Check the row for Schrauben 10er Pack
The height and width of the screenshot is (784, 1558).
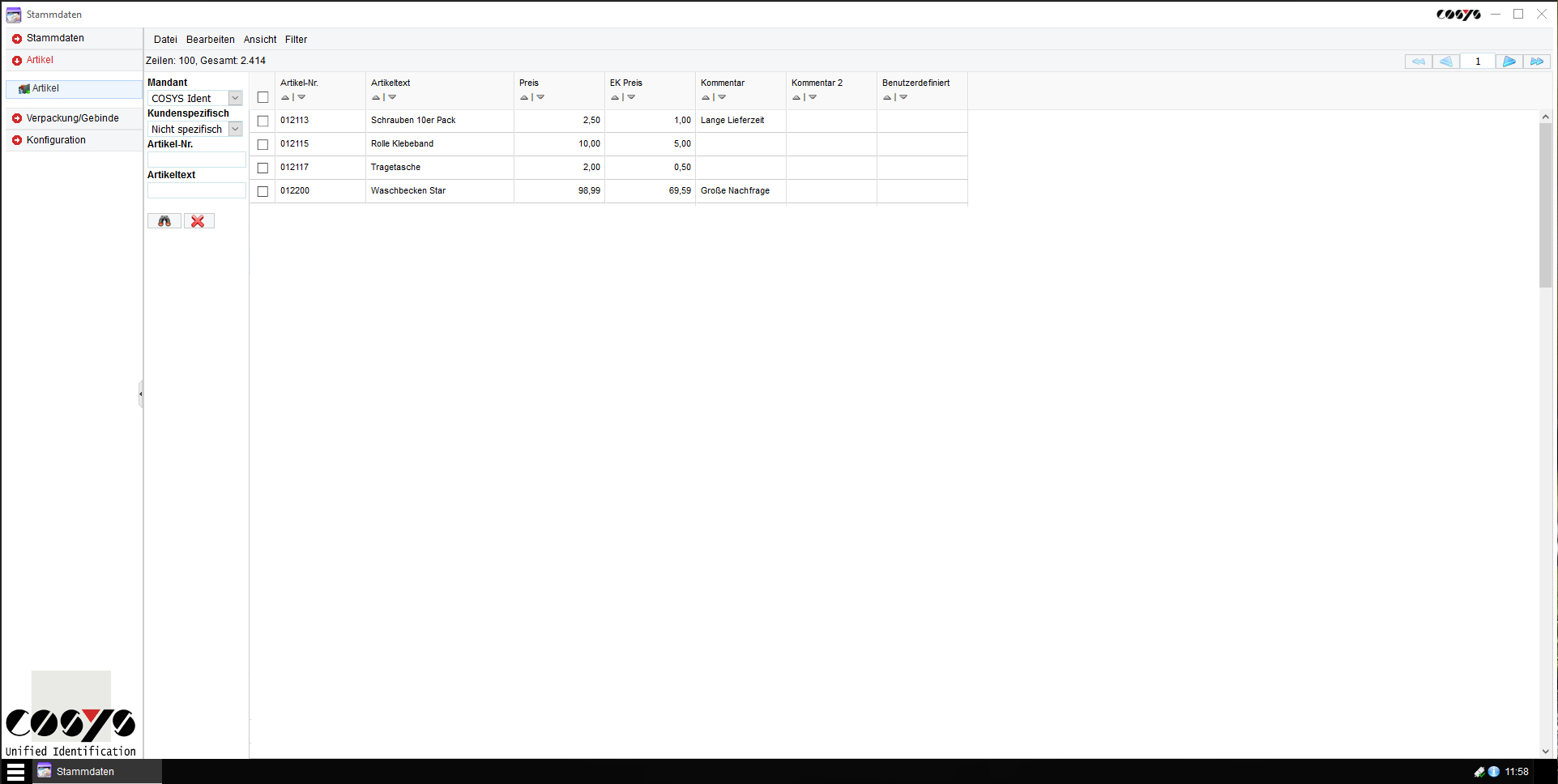(263, 120)
